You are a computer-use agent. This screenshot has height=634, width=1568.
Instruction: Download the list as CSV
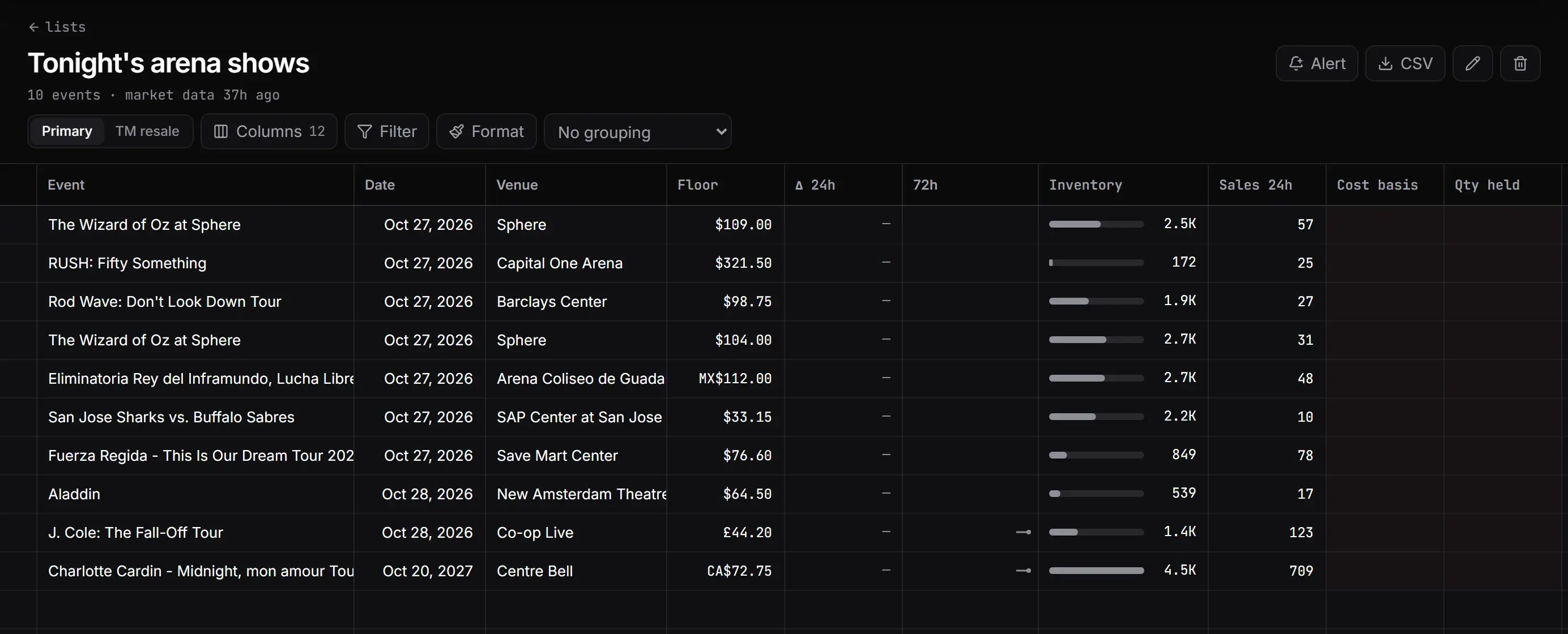click(x=1405, y=63)
